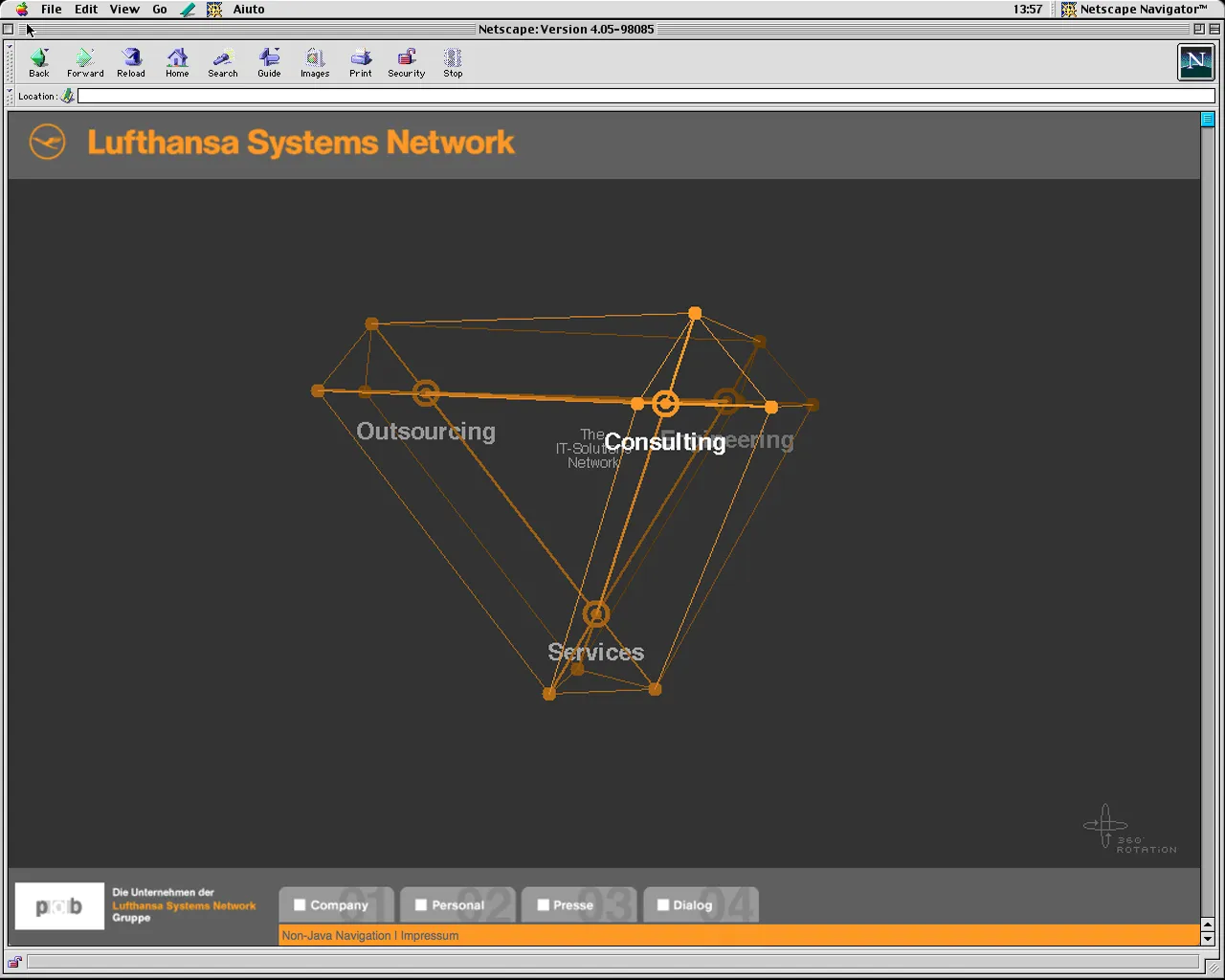Collapse the location bar with its handle
1225x980 pixels.
click(11, 96)
